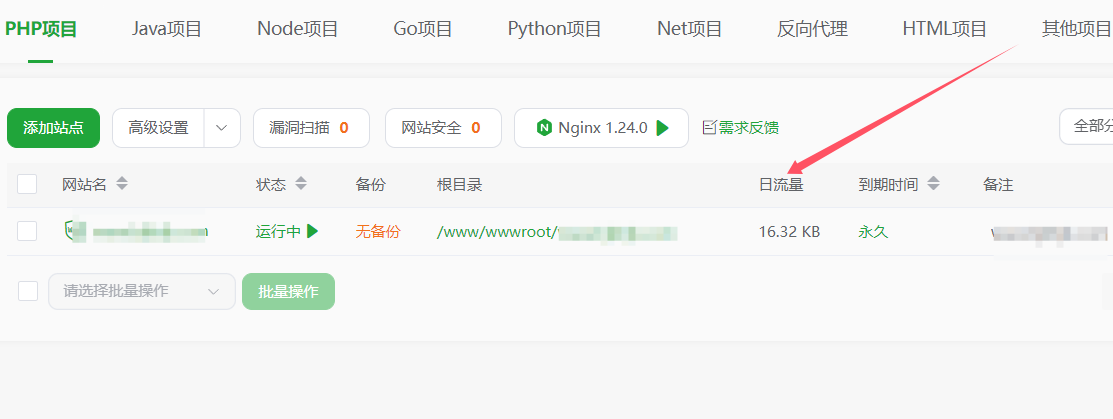The image size is (1113, 419).
Task: Open the /www/wwwroot root directory path
Action: coord(496,232)
